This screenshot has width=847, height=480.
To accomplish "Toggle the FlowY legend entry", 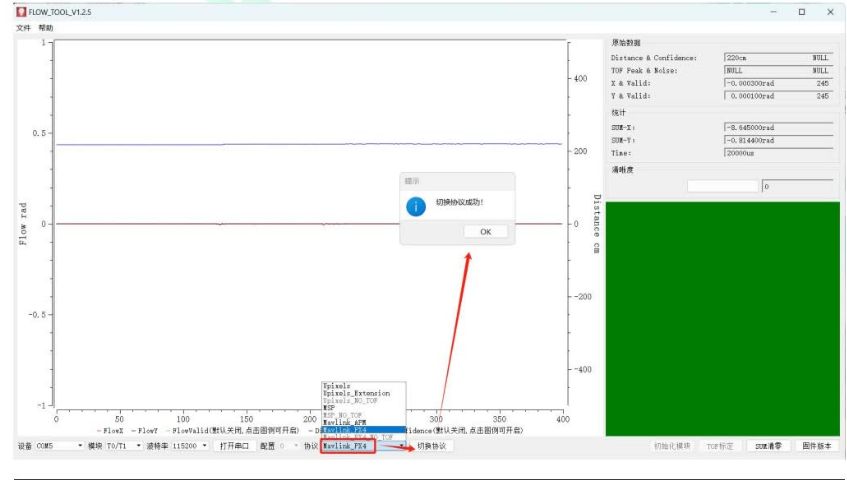I will pos(144,431).
